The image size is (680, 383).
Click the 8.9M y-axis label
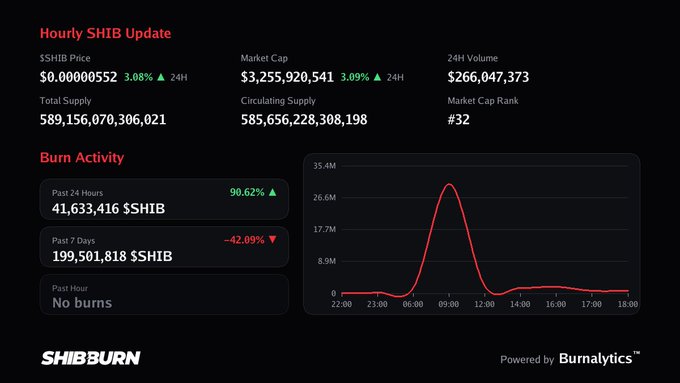327,261
